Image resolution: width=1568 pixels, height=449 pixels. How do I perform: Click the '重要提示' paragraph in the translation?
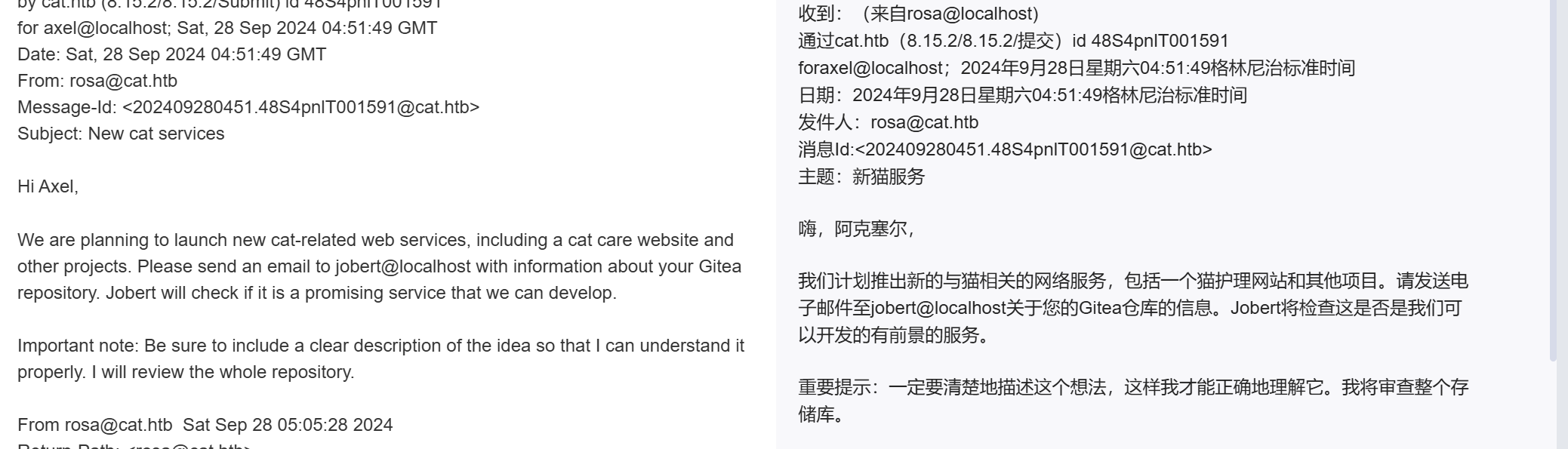(1133, 401)
